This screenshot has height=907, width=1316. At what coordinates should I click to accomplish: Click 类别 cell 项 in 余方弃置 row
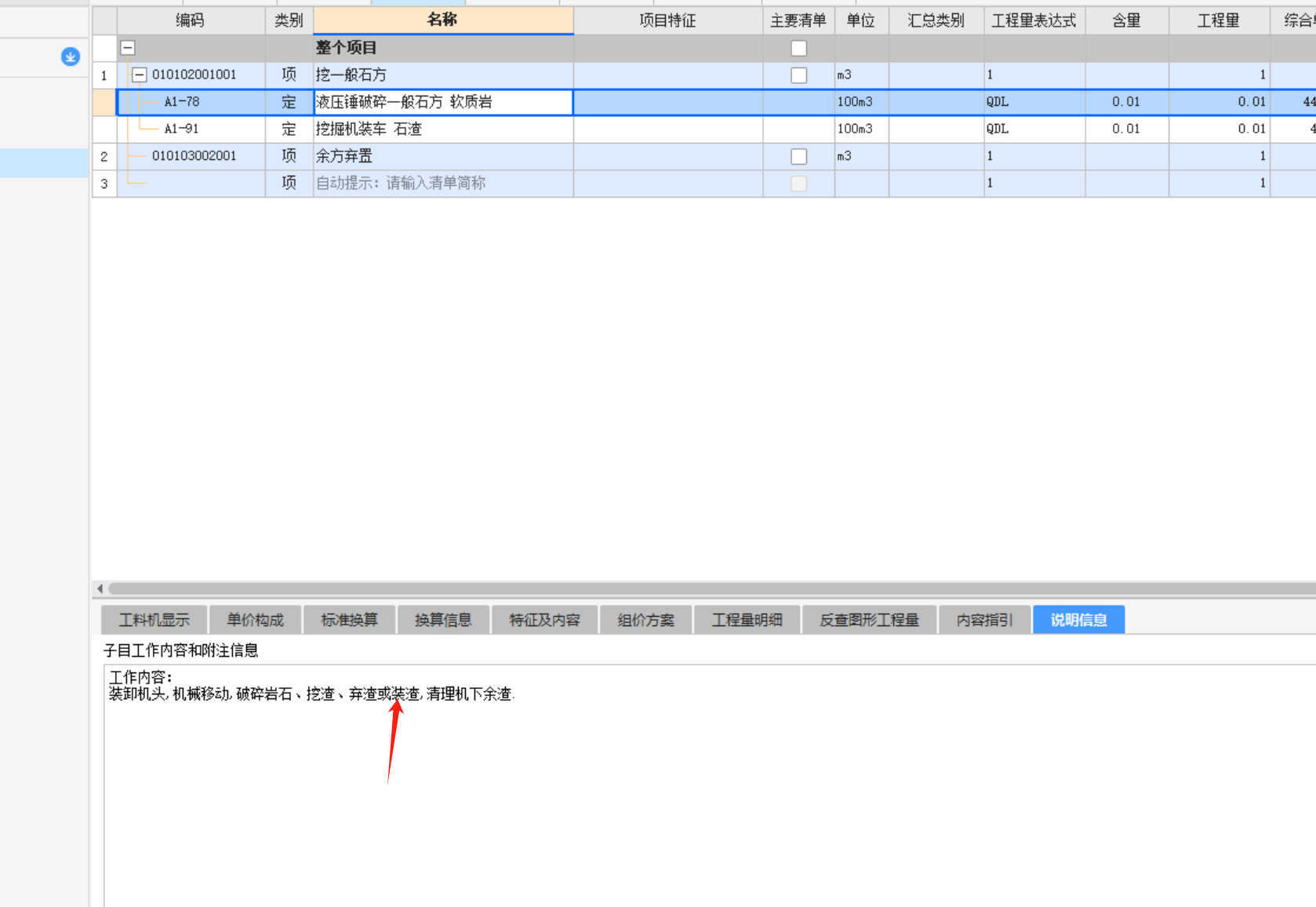click(x=289, y=156)
